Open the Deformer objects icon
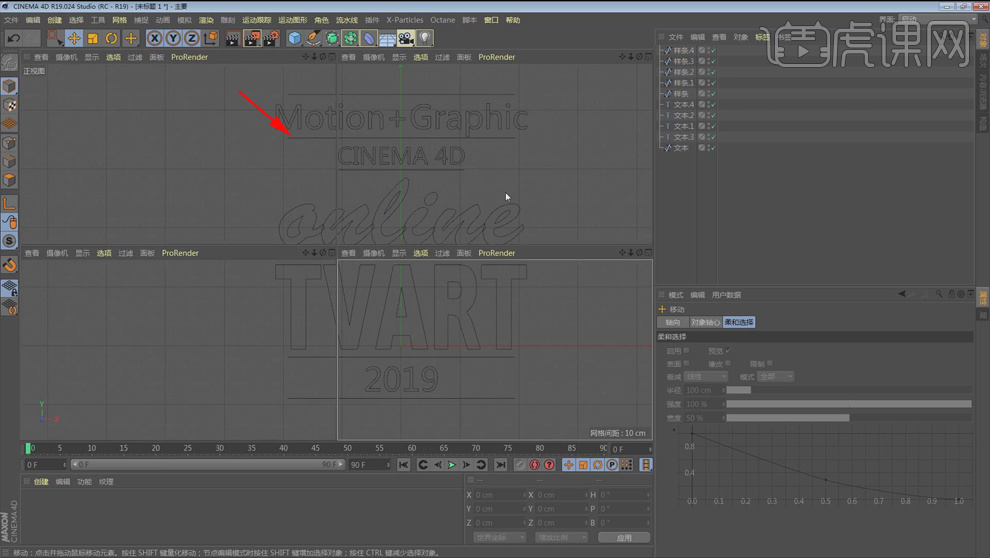Image resolution: width=990 pixels, height=558 pixels. [x=369, y=39]
